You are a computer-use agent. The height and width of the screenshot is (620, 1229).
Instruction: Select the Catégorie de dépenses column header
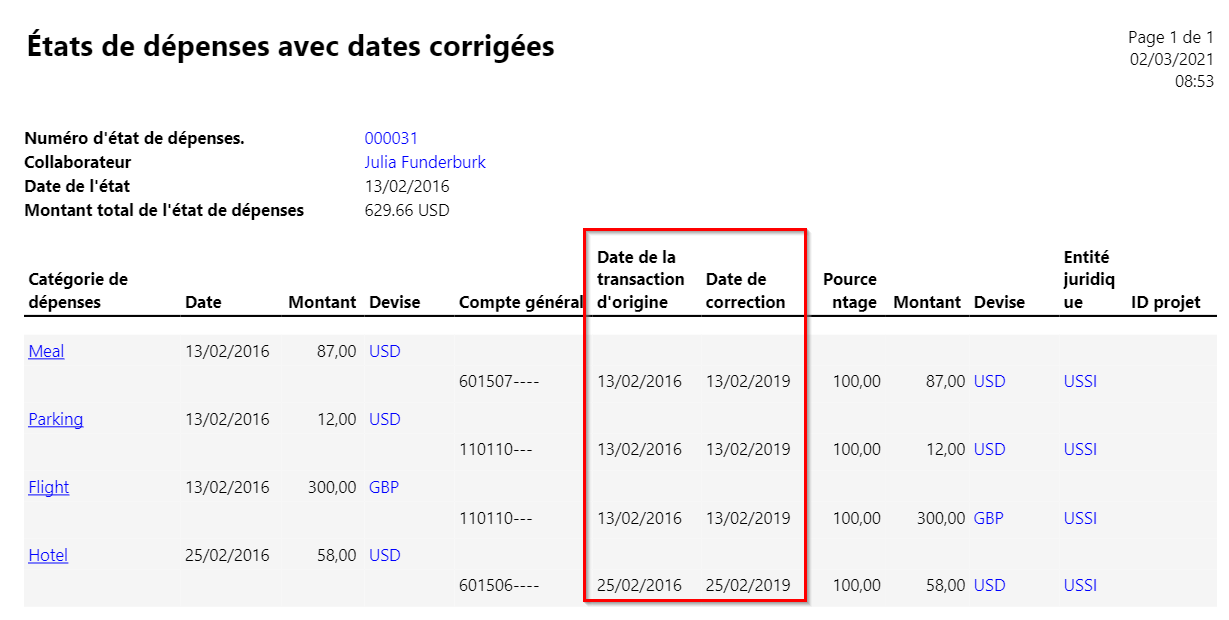click(x=78, y=290)
